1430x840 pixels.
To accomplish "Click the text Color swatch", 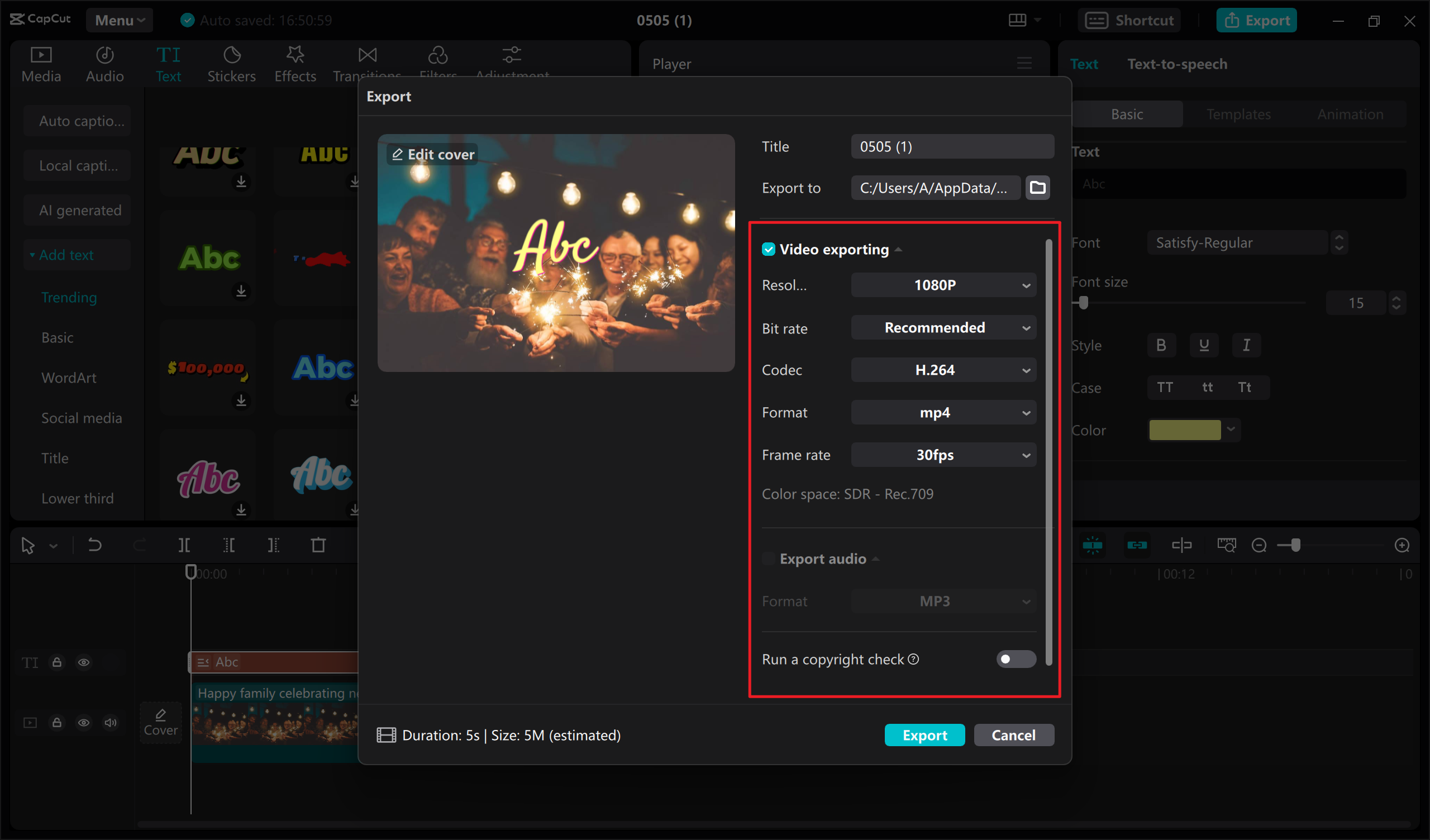I will click(x=1185, y=430).
